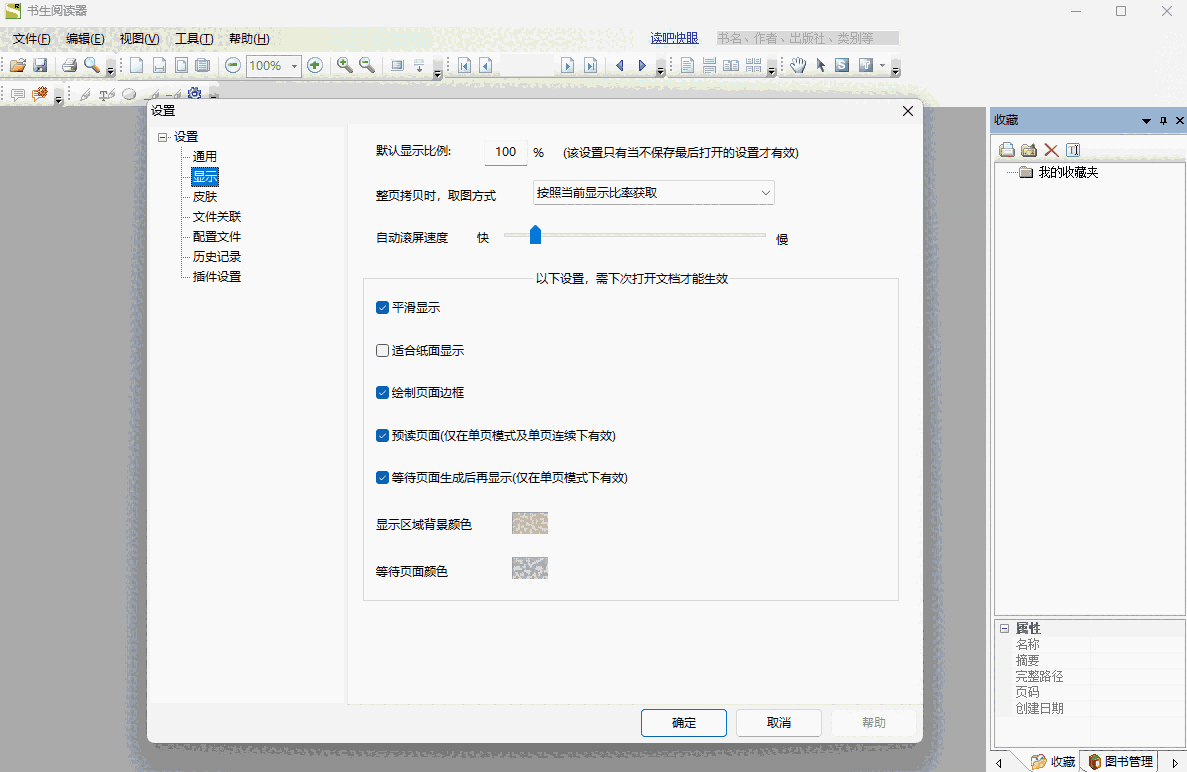Open the search magnifier tool
The height and width of the screenshot is (772, 1187).
coord(90,65)
